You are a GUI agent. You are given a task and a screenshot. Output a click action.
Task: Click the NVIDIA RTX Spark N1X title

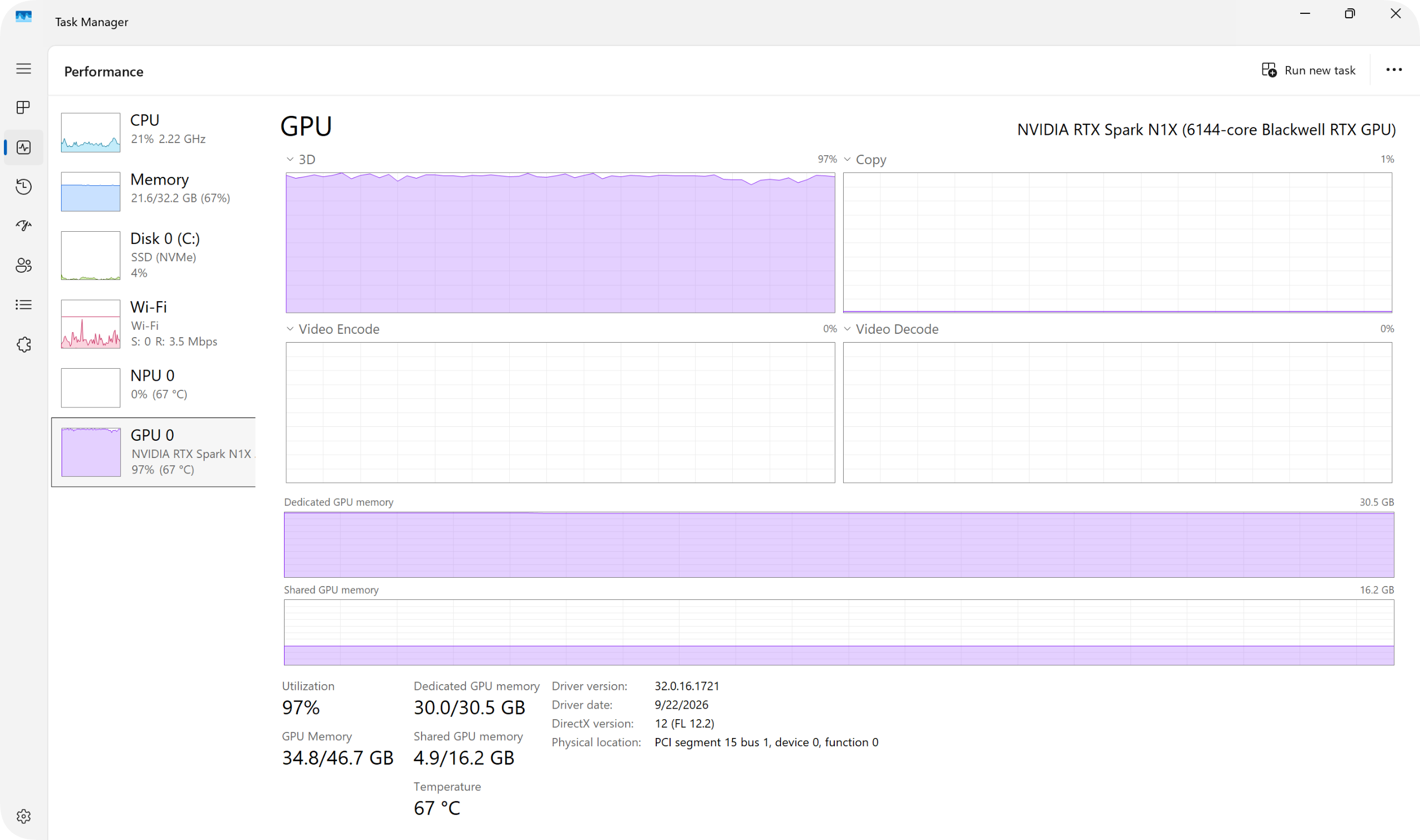tap(1206, 130)
